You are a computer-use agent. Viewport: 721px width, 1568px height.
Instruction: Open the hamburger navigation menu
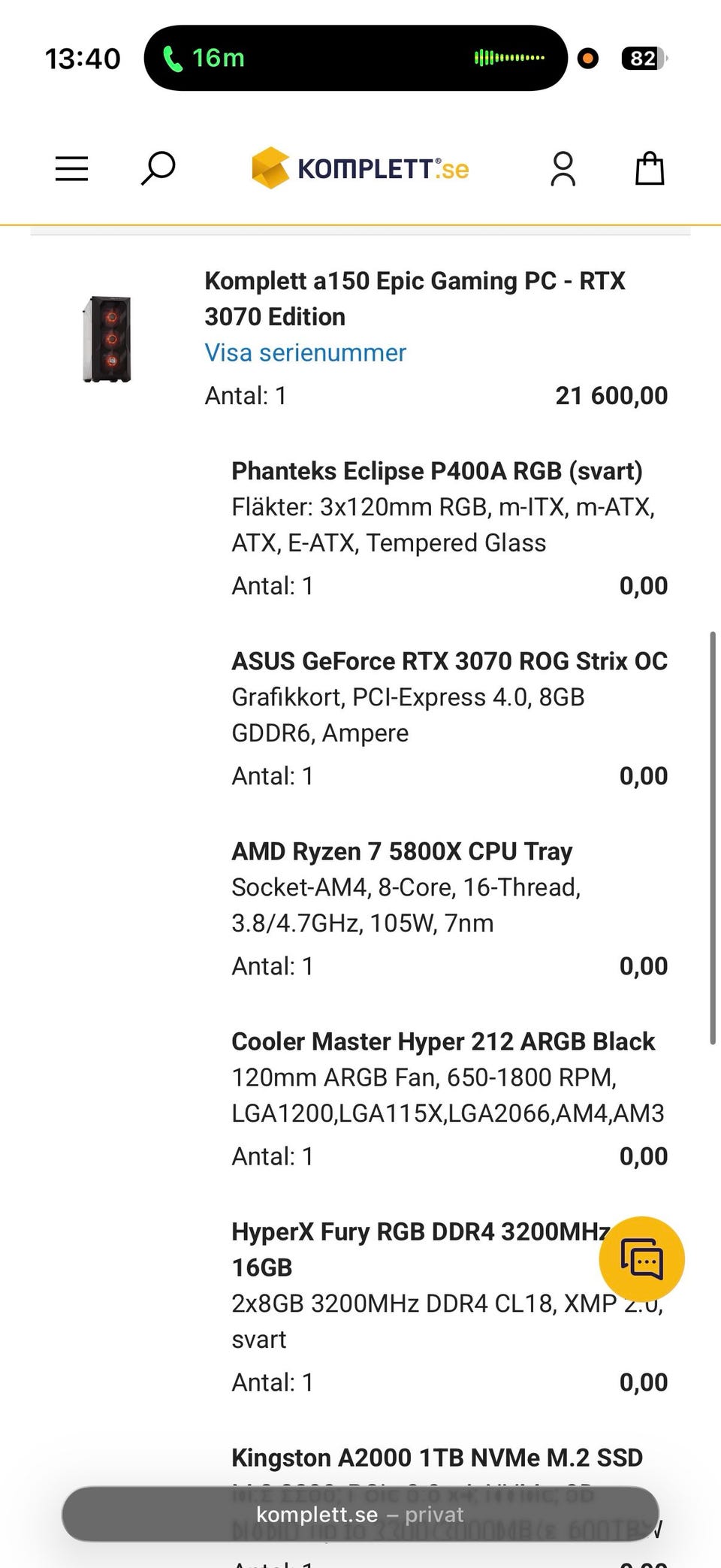[x=72, y=168]
